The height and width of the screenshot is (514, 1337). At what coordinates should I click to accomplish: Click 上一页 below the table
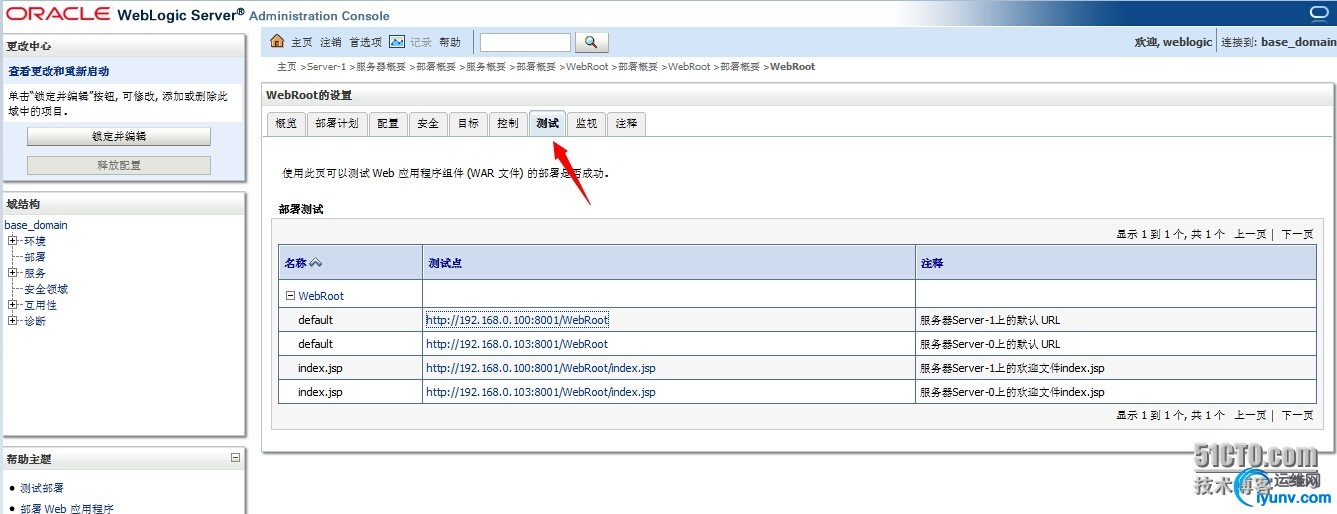[x=1250, y=415]
